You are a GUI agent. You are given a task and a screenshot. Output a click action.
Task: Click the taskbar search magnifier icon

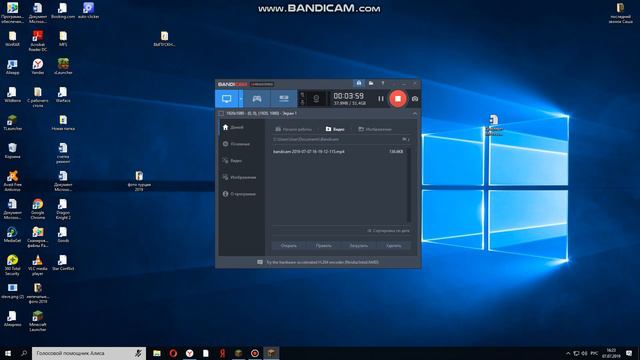click(24, 353)
